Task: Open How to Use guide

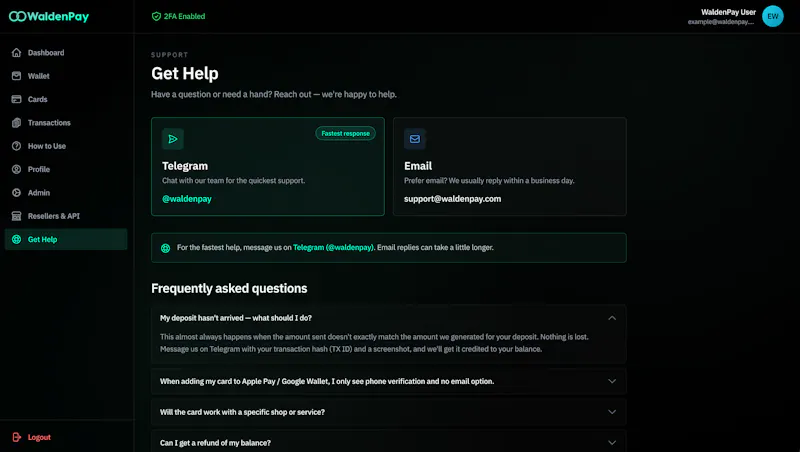Action: click(x=66, y=146)
